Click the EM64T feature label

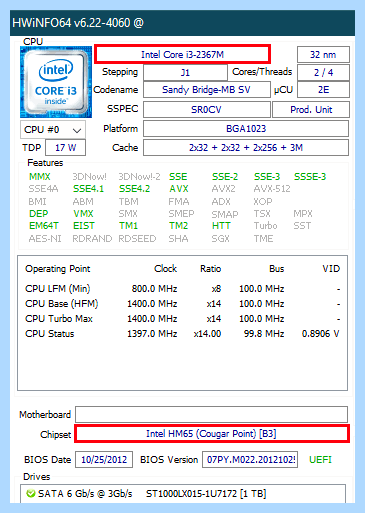click(44, 226)
